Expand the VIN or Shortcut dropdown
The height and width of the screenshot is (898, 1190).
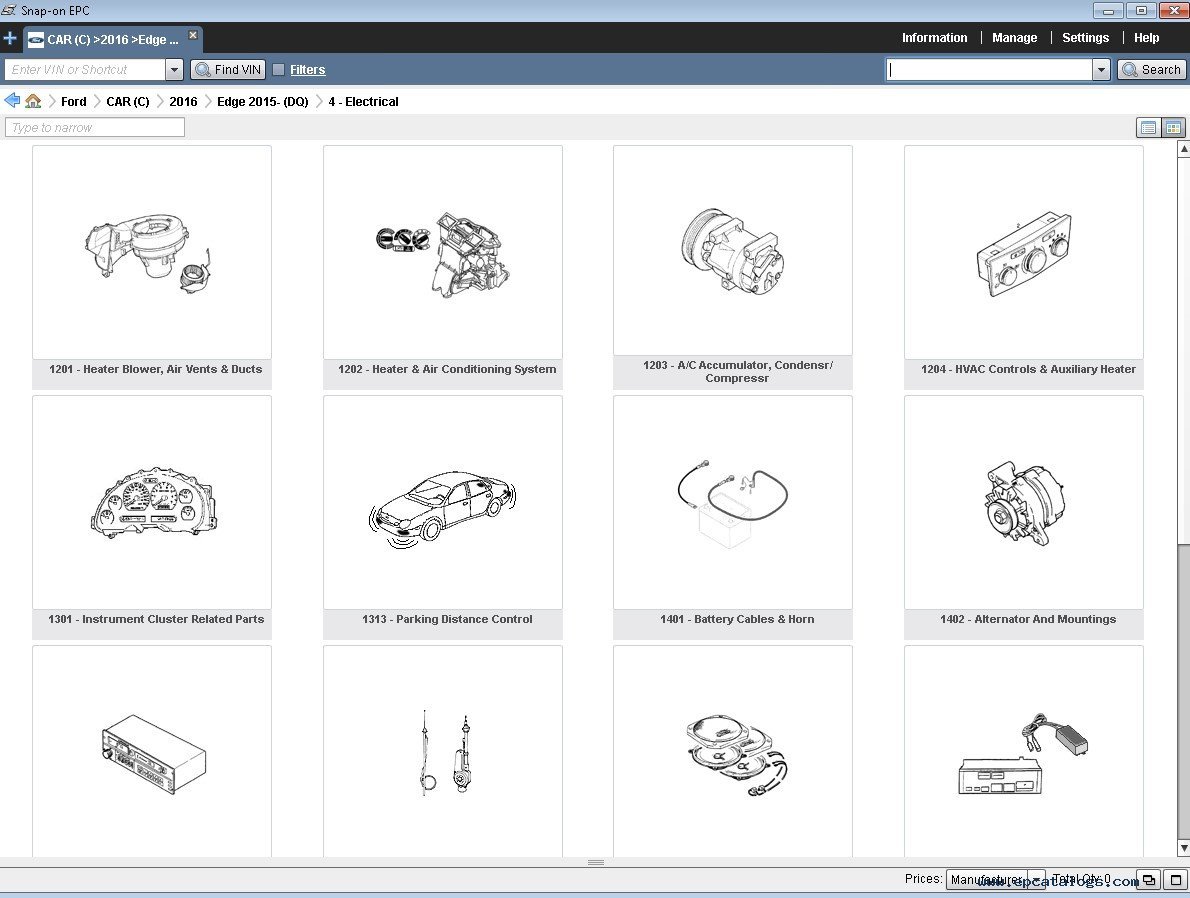click(x=174, y=70)
